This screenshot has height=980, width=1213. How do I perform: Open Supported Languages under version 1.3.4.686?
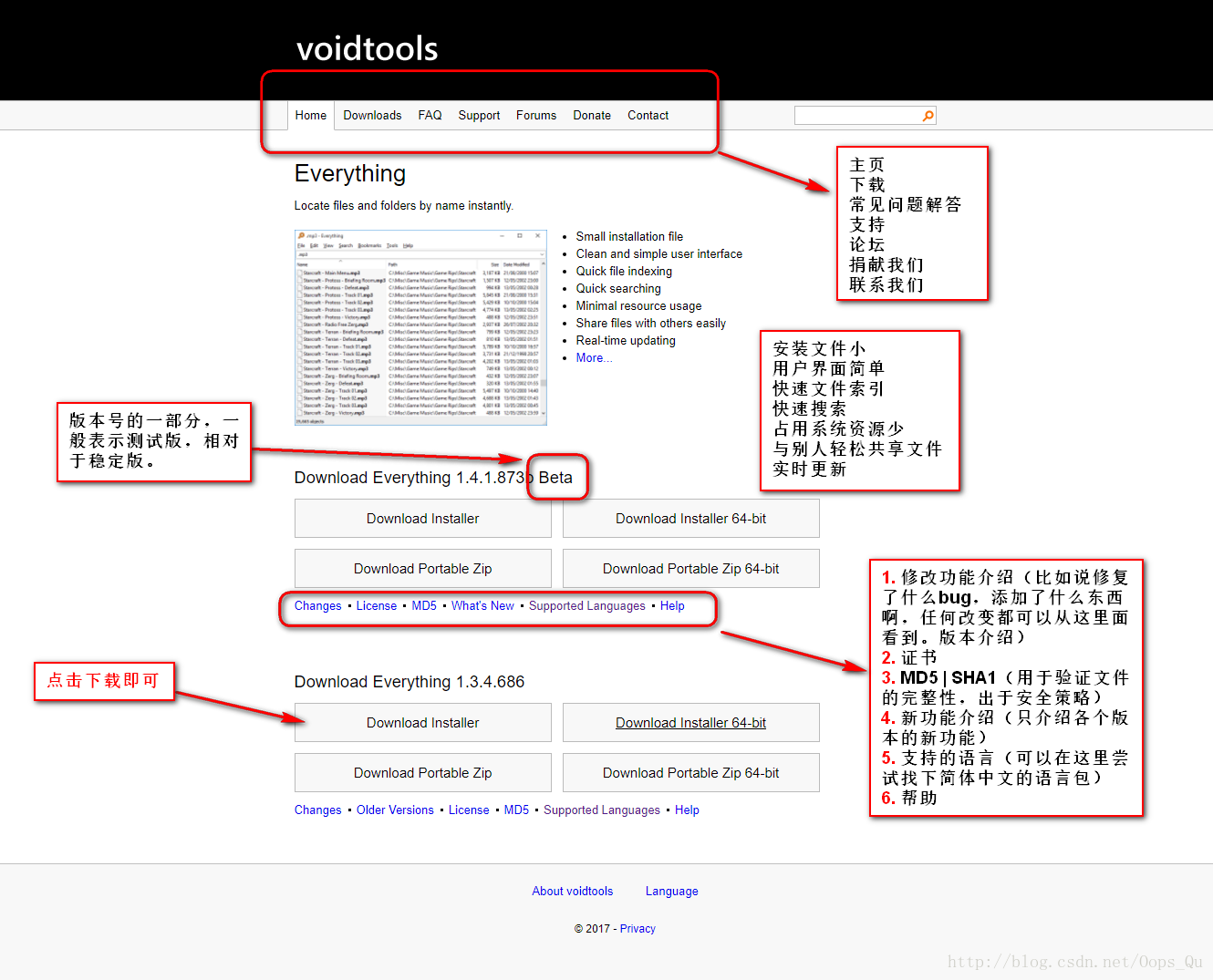[x=602, y=810]
